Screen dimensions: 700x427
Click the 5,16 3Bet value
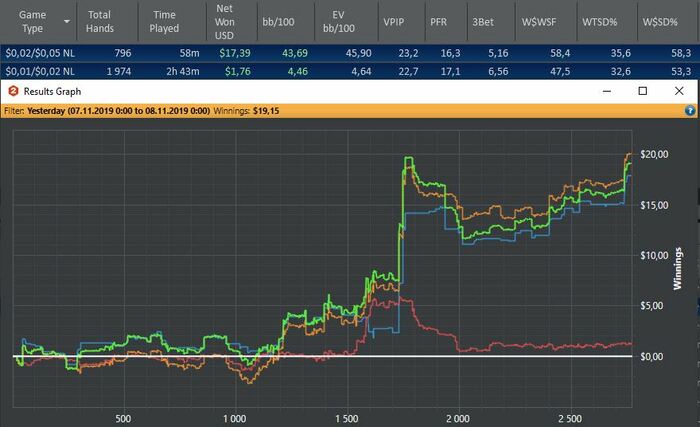(498, 53)
